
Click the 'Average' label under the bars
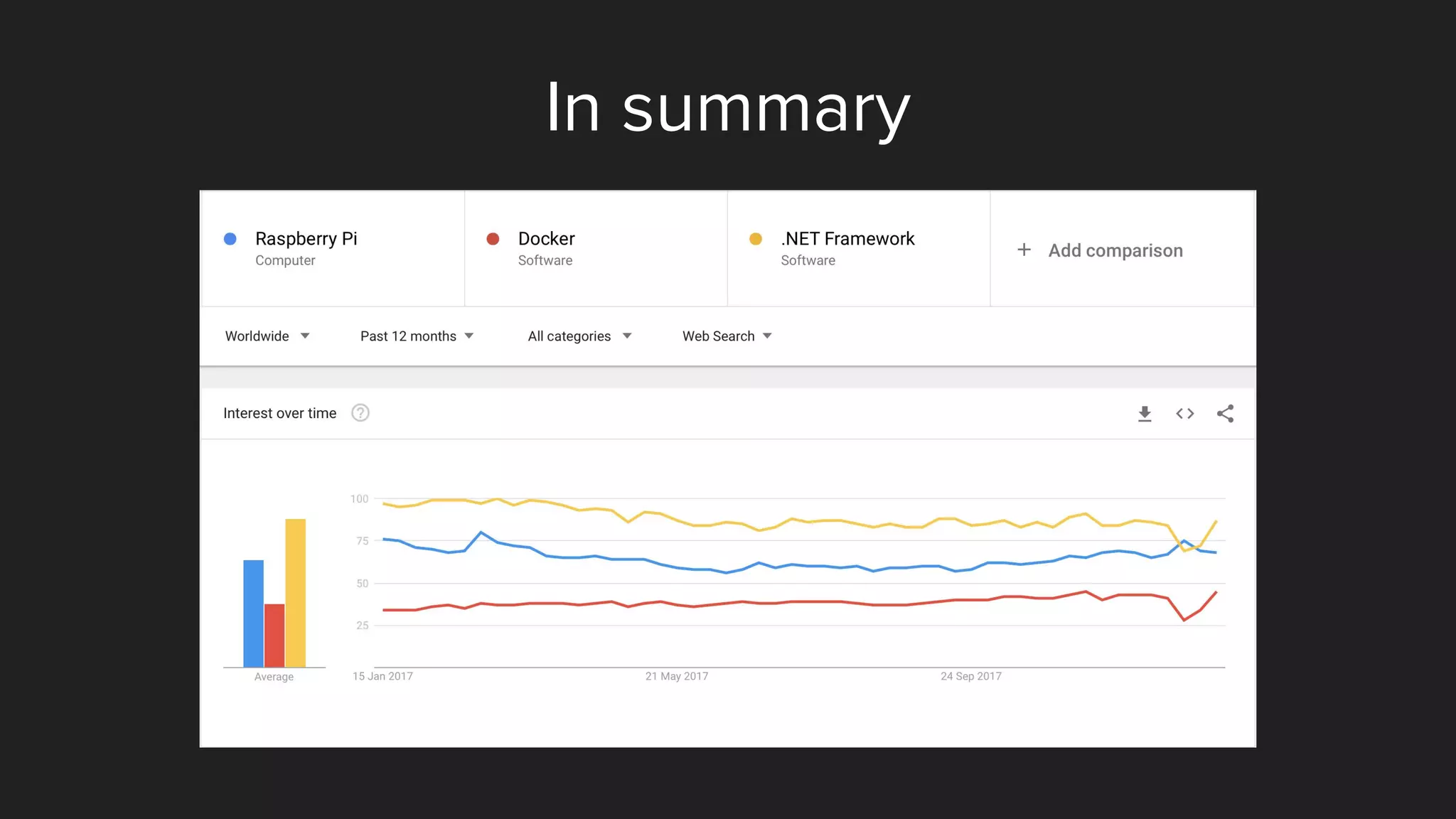(x=274, y=677)
